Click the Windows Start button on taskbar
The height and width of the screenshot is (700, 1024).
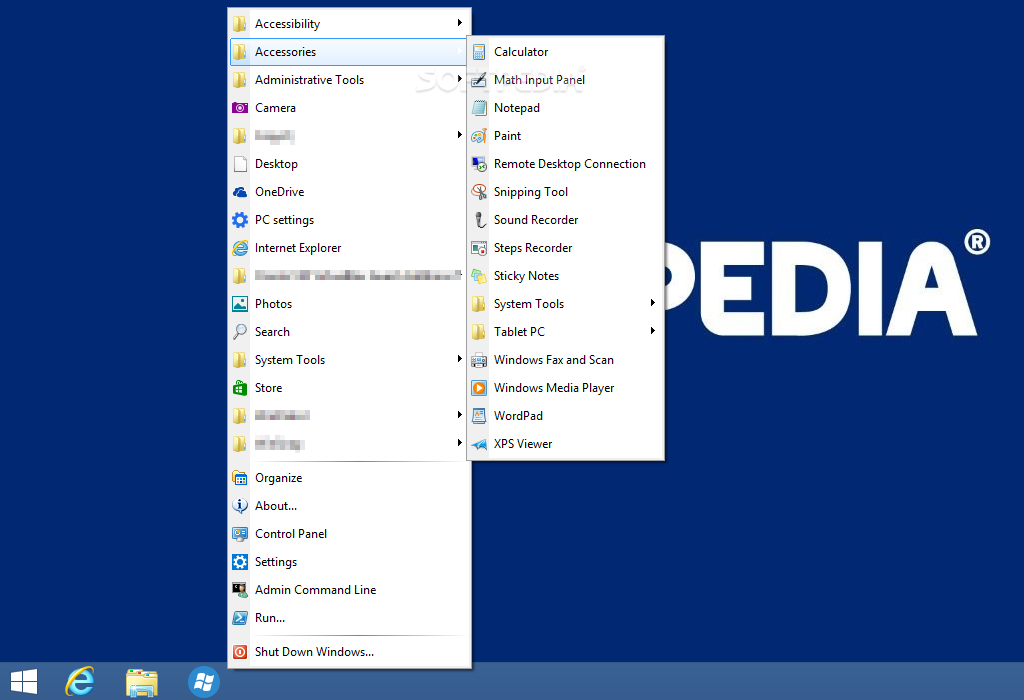click(24, 682)
